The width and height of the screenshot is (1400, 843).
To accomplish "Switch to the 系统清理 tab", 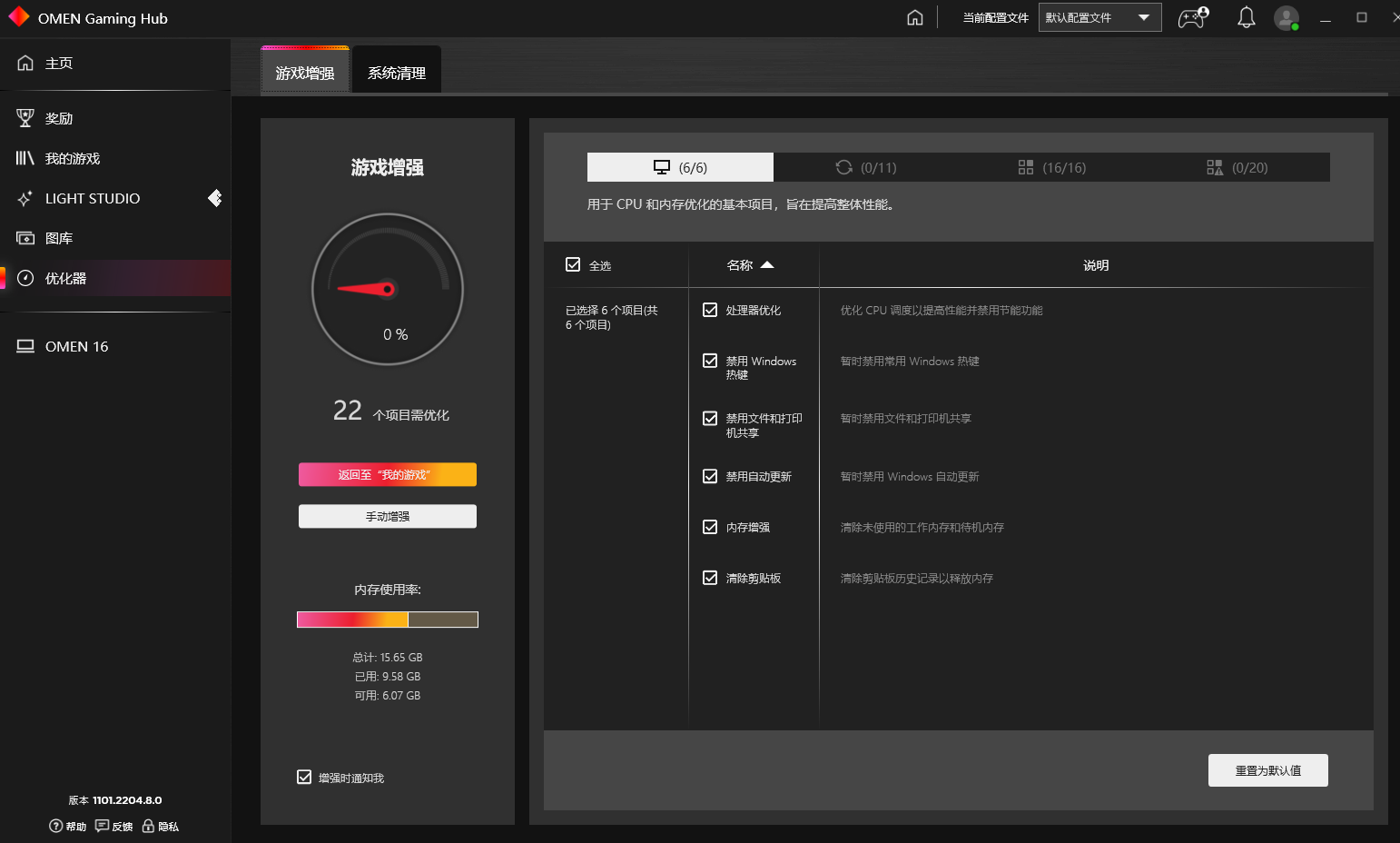I will click(x=397, y=72).
